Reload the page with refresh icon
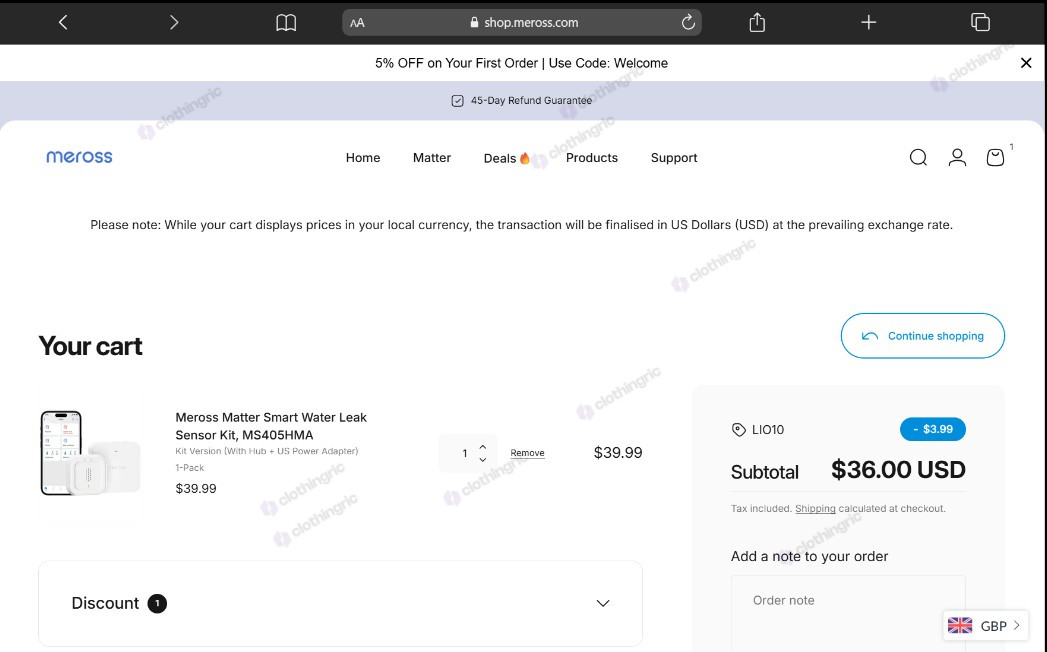The image size is (1047, 652). click(x=688, y=23)
